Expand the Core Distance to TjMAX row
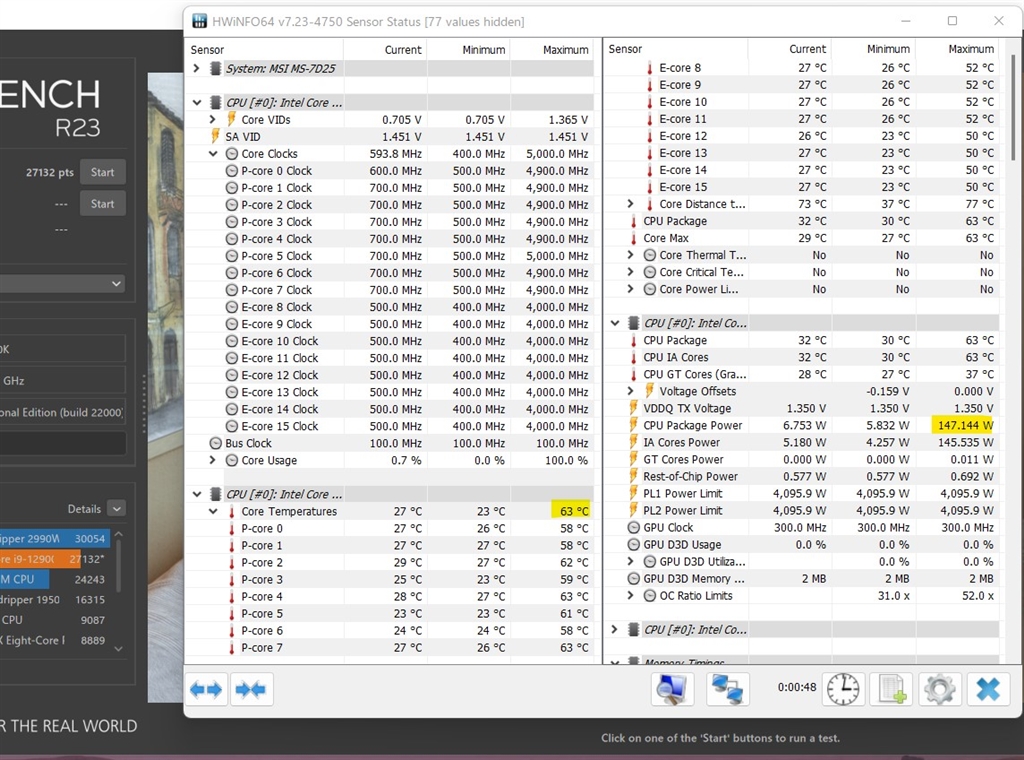The height and width of the screenshot is (760, 1024). coord(630,204)
